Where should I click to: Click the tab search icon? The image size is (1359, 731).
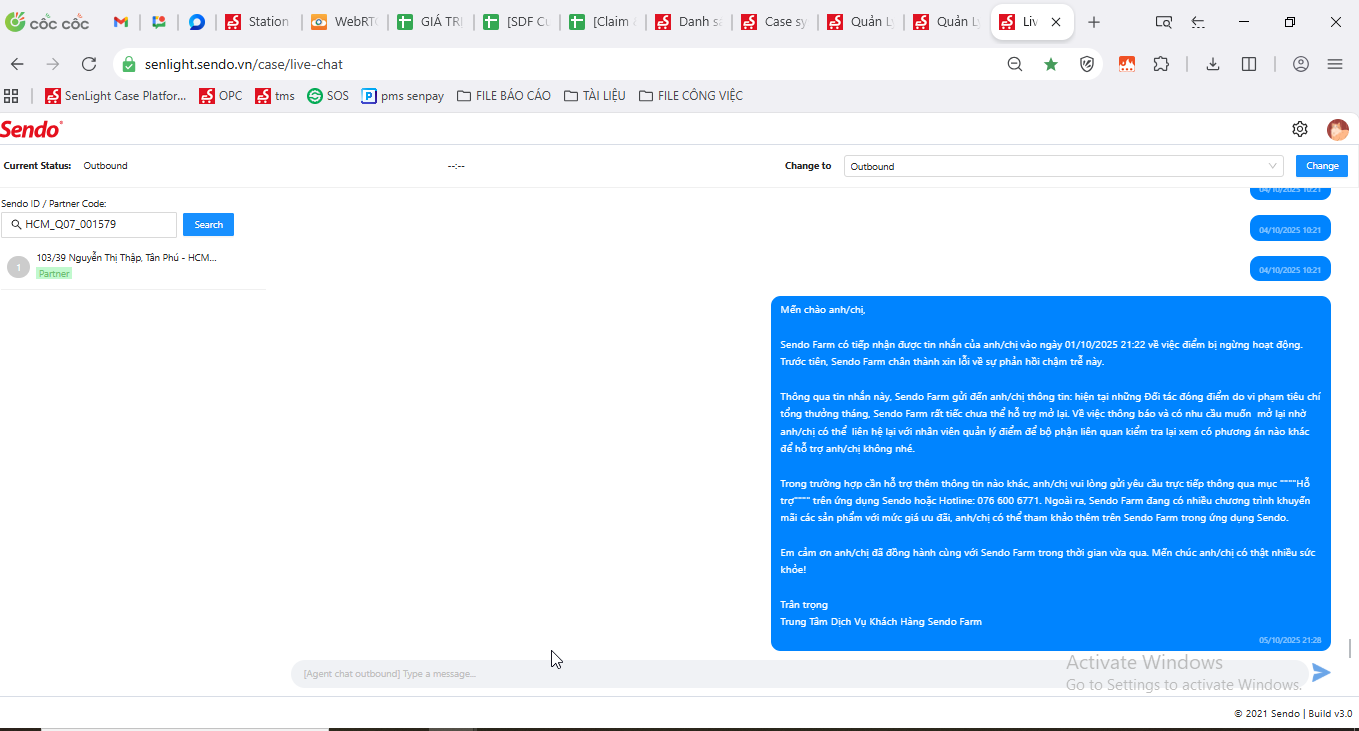[x=1163, y=22]
